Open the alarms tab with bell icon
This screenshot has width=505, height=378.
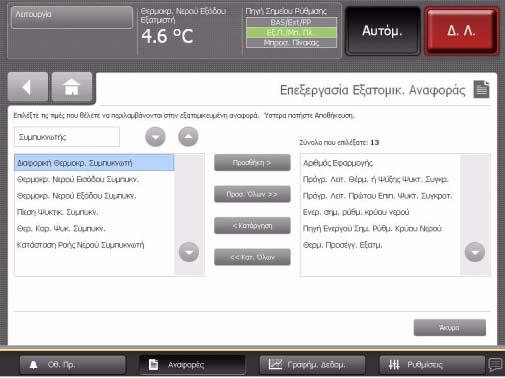[x=72, y=365]
